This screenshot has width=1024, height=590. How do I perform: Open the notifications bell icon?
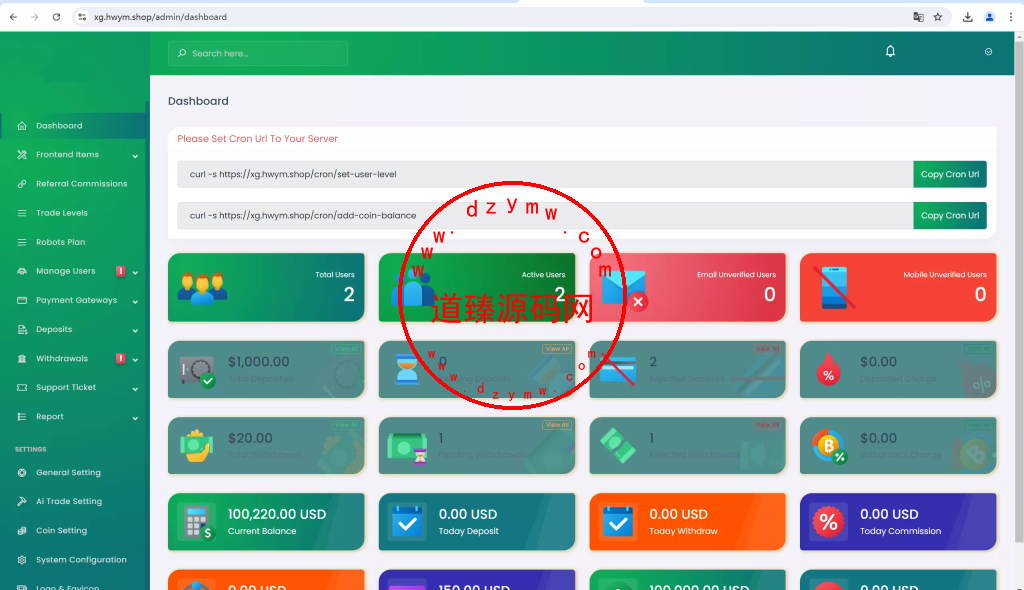coord(890,51)
